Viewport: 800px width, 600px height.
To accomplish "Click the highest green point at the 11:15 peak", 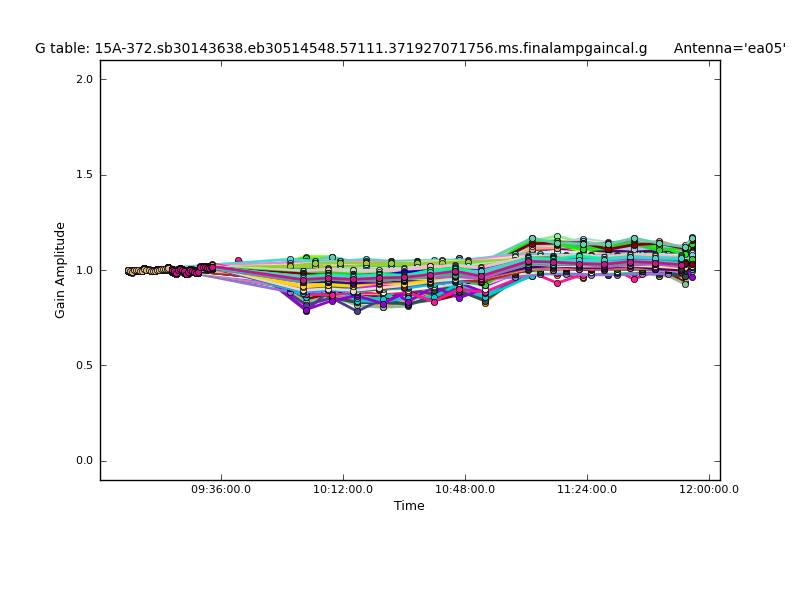I will pos(557,237).
